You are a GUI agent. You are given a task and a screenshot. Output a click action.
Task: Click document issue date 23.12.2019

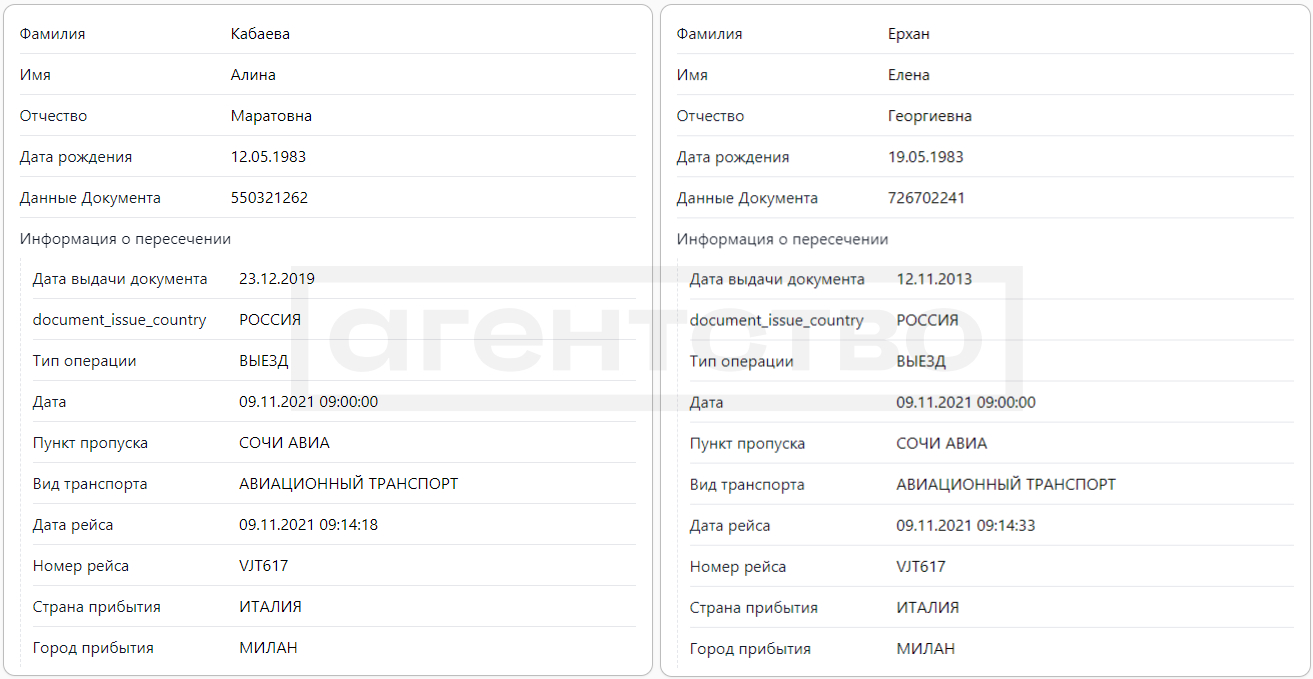pyautogui.click(x=276, y=279)
